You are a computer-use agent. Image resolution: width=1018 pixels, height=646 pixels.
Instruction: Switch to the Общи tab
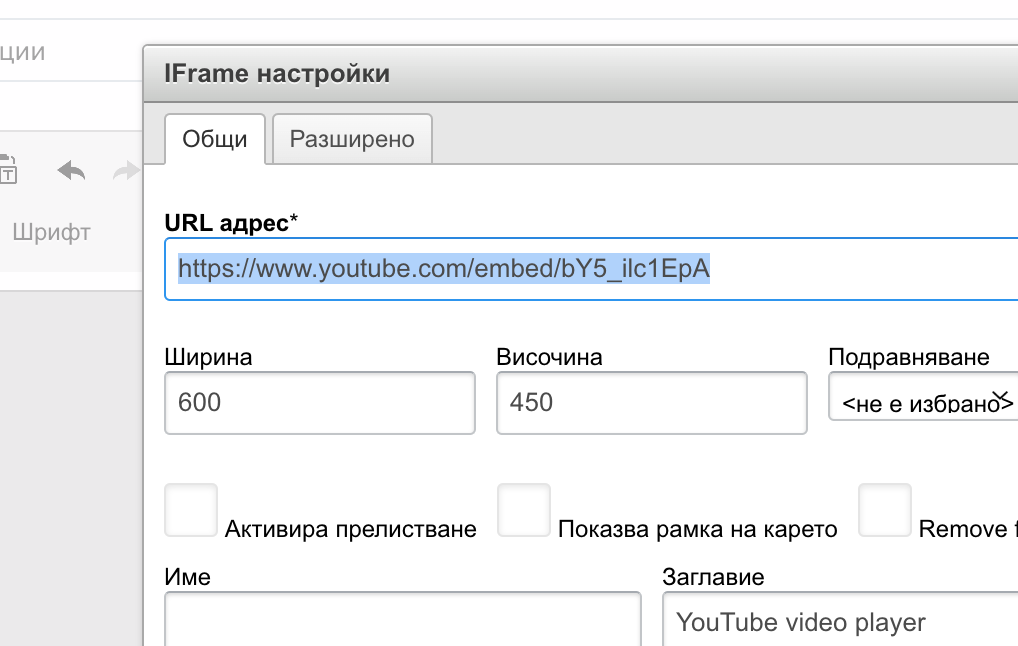pyautogui.click(x=215, y=139)
